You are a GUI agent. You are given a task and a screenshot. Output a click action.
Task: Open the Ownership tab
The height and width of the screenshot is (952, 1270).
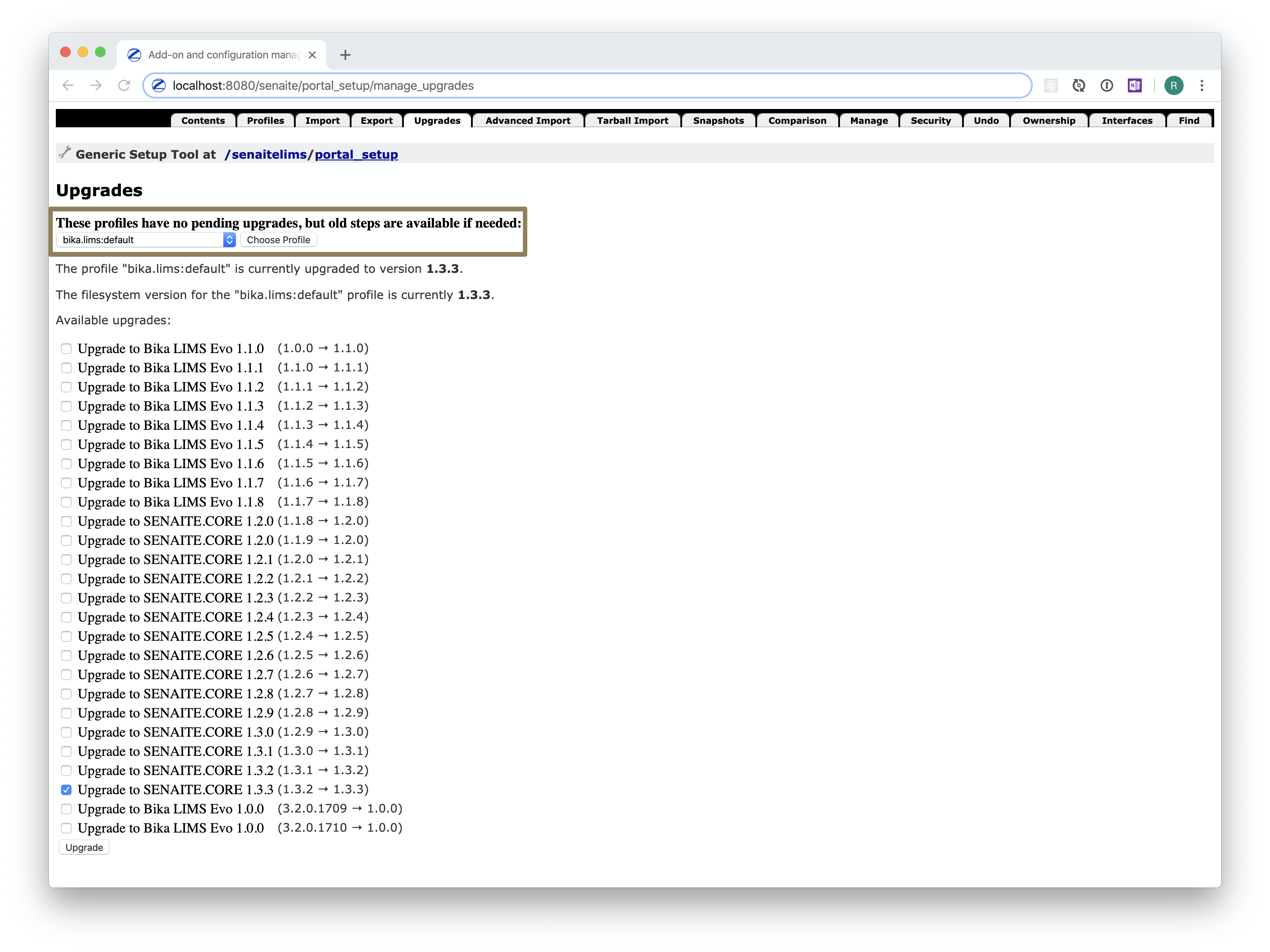point(1048,120)
